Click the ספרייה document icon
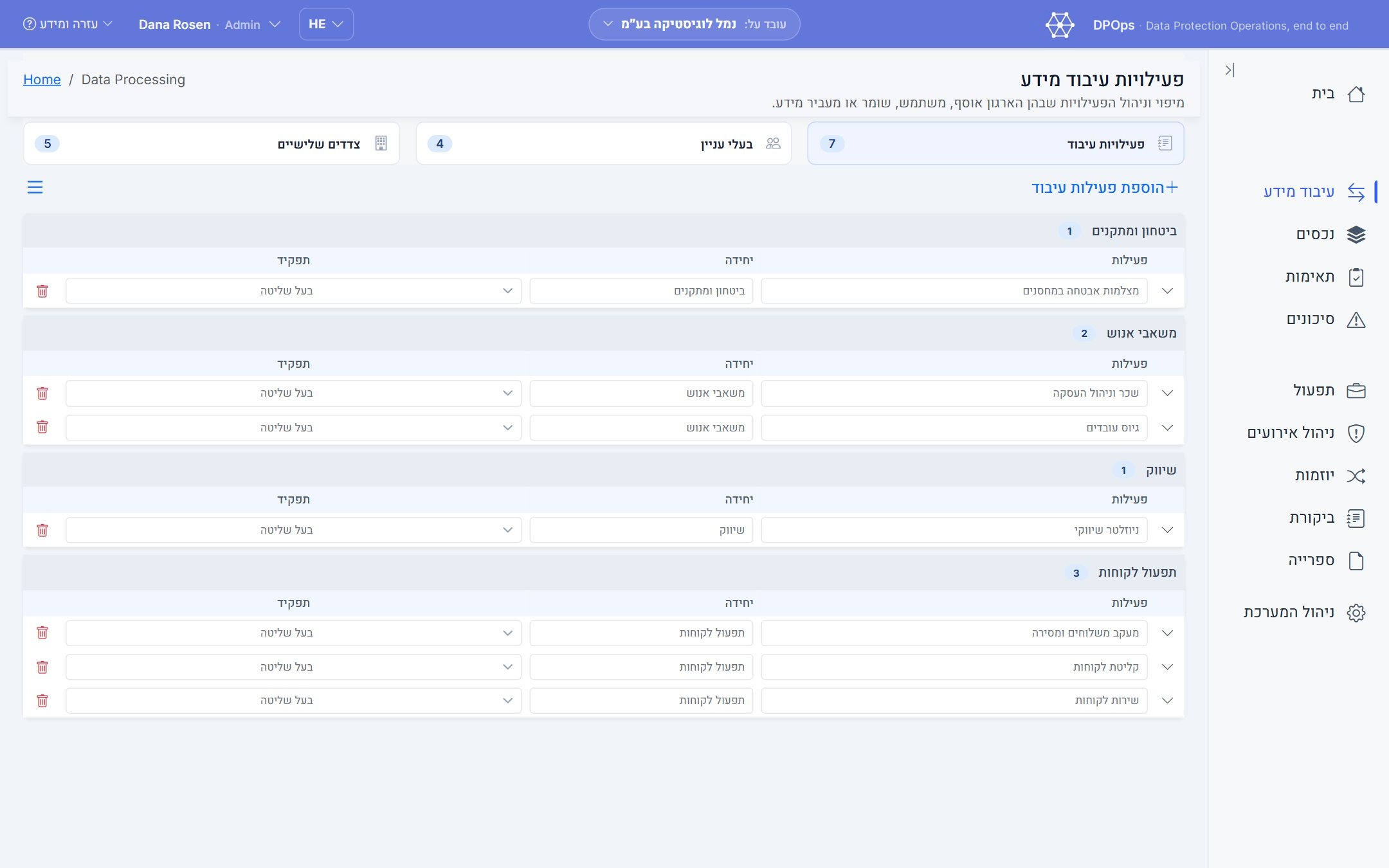The height and width of the screenshot is (868, 1389). click(1356, 561)
